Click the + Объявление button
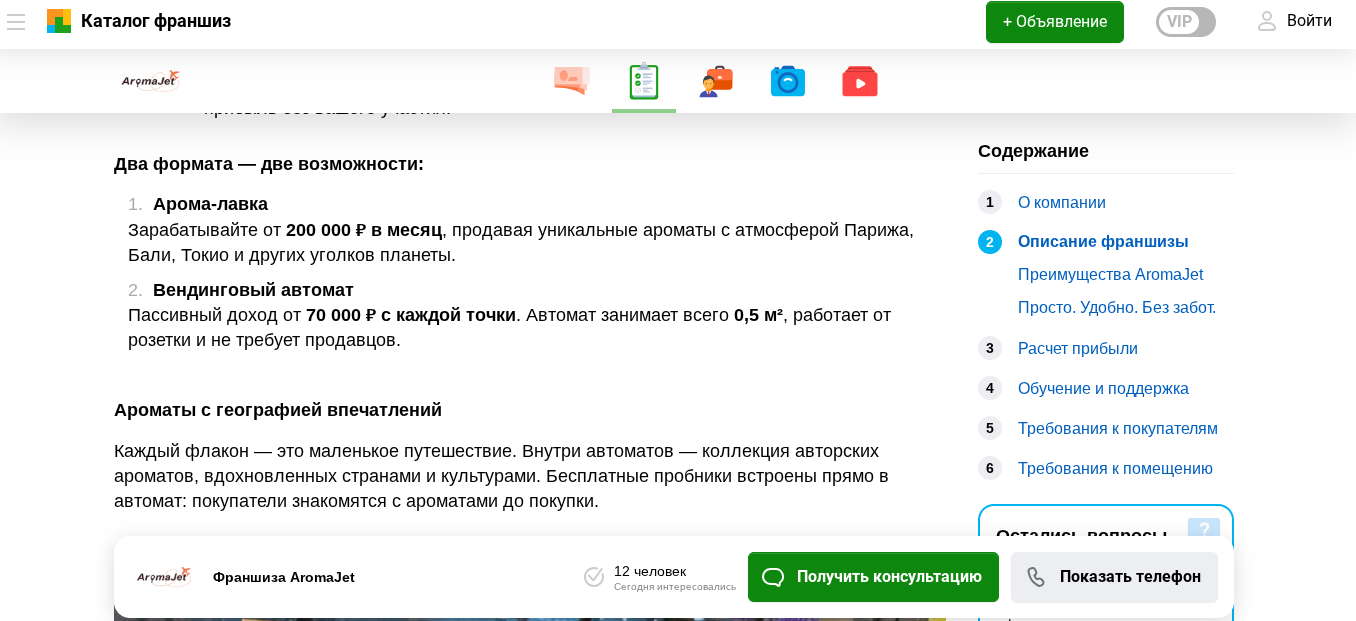1356x621 pixels. point(1055,22)
